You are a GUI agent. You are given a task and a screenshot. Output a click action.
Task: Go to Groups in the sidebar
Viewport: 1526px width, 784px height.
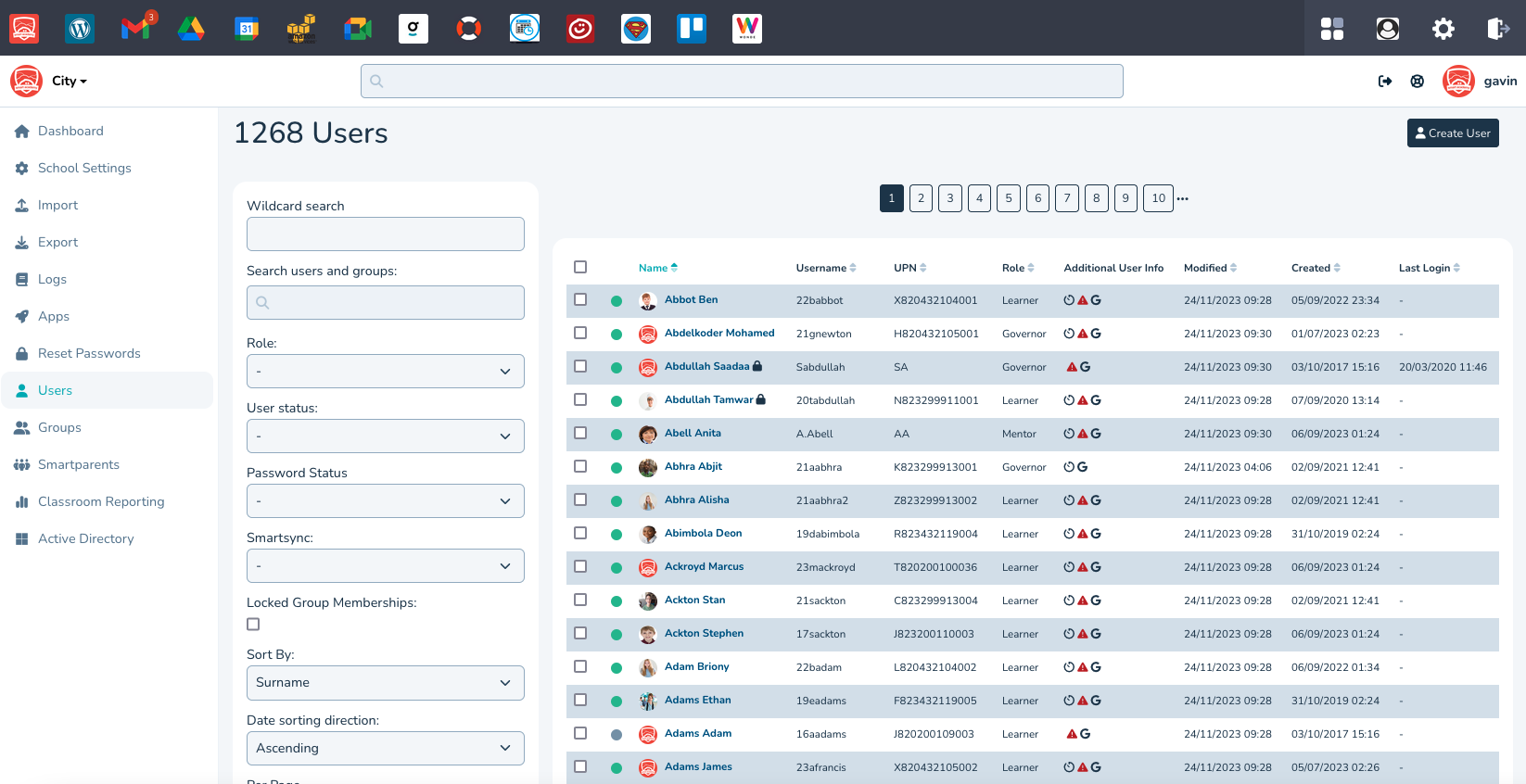pyautogui.click(x=59, y=427)
